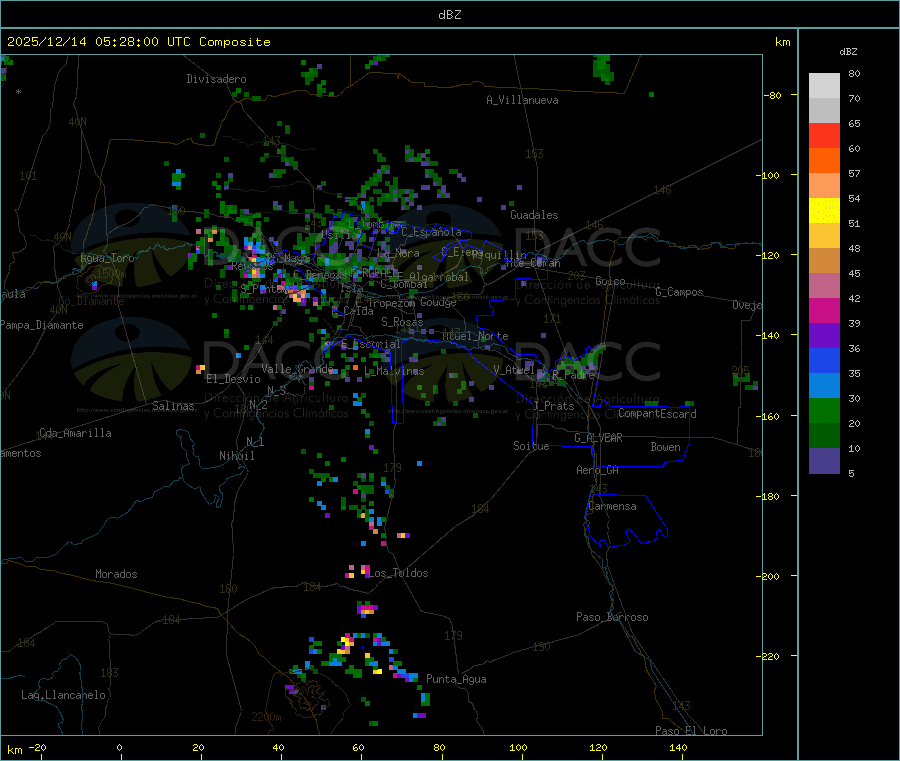Image resolution: width=900 pixels, height=761 pixels.
Task: Click the purple 10 dBZ legend swatch
Action: pos(824,461)
